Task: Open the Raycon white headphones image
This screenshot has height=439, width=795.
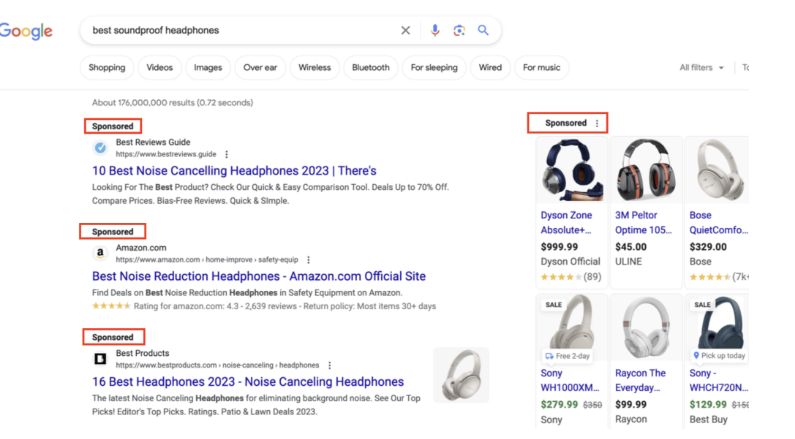Action: [x=646, y=327]
